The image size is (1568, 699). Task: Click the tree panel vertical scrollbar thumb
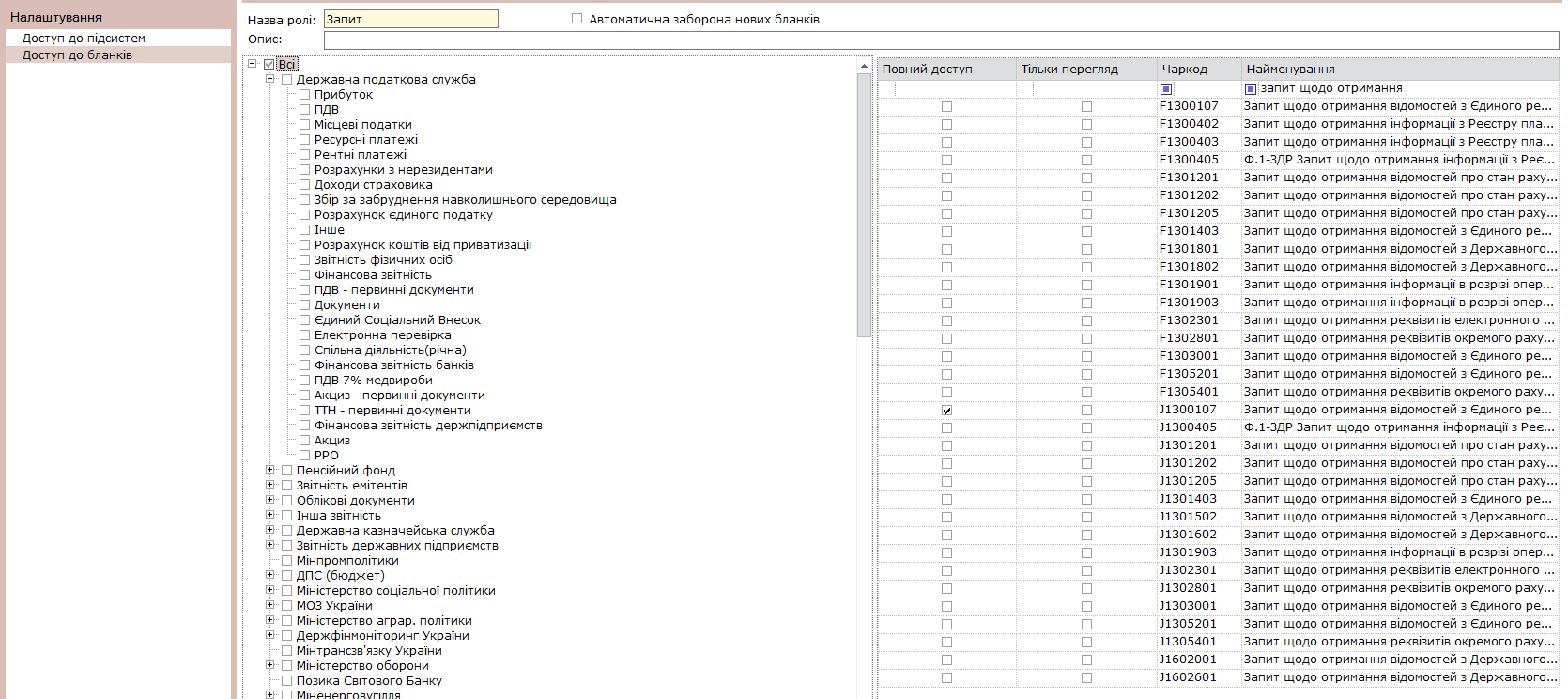864,207
